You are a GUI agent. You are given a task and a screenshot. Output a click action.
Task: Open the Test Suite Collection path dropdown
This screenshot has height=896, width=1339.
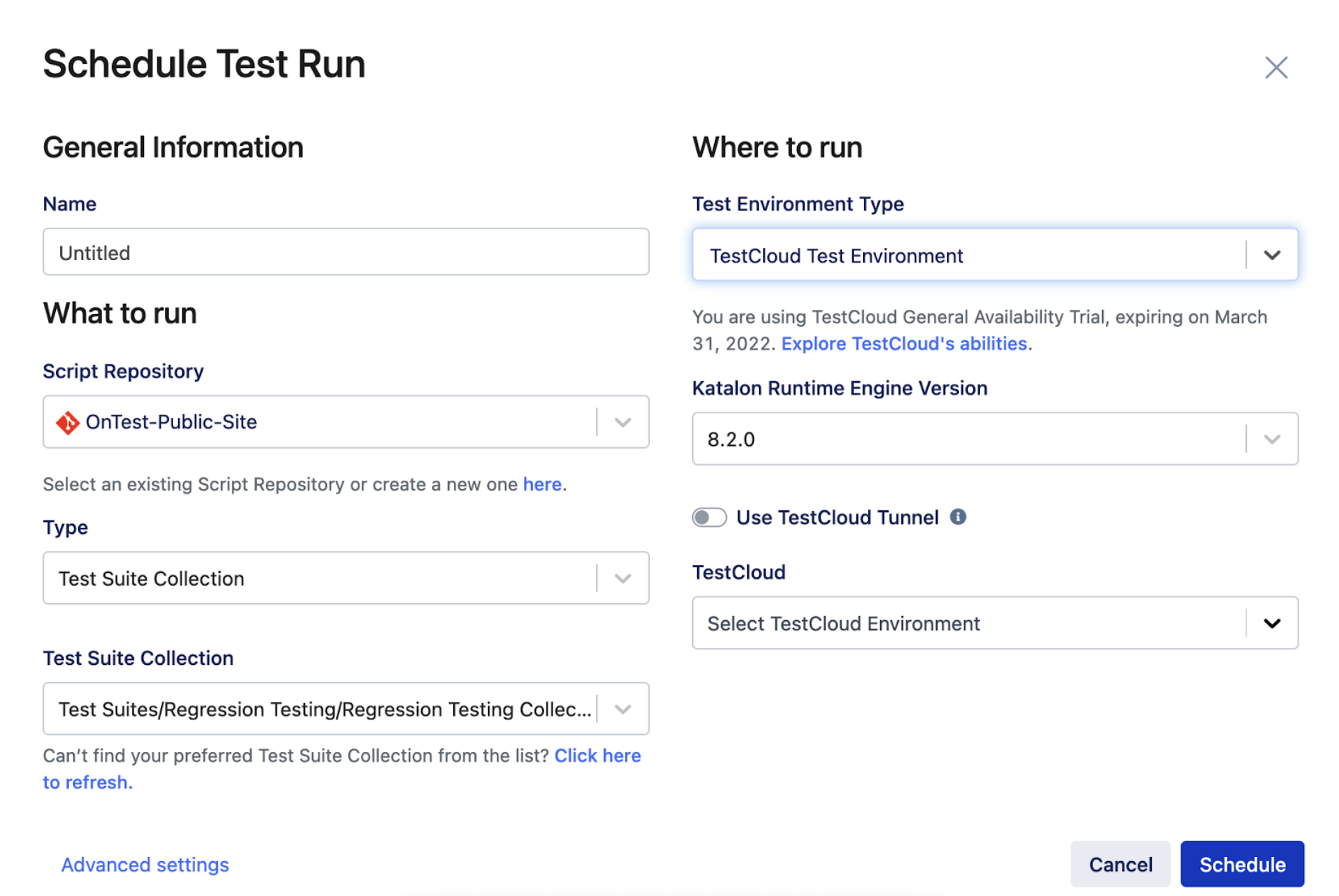click(x=346, y=709)
